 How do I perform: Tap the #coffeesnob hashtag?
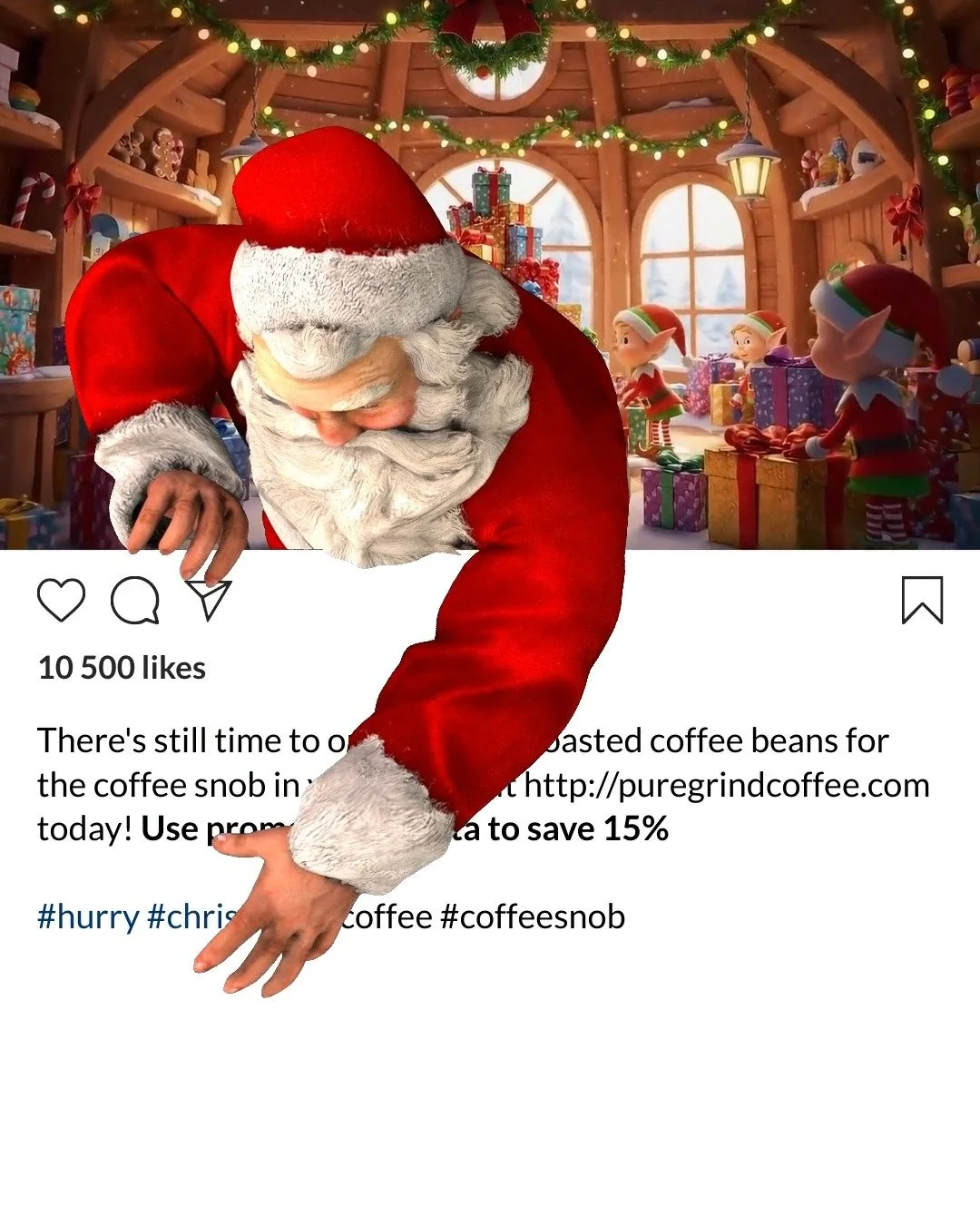533,916
